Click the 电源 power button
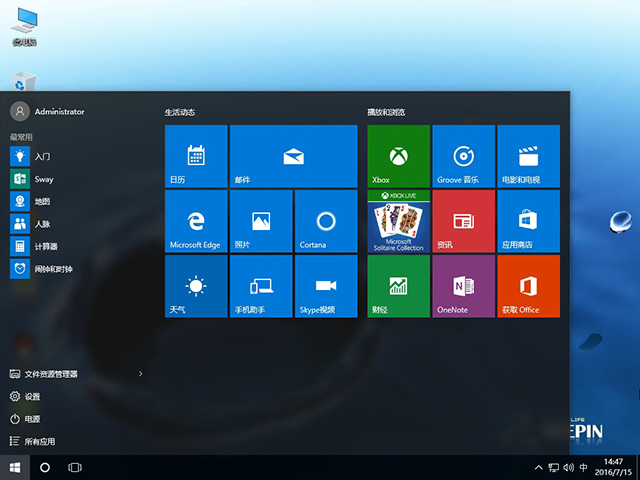The height and width of the screenshot is (480, 640). pos(33,419)
